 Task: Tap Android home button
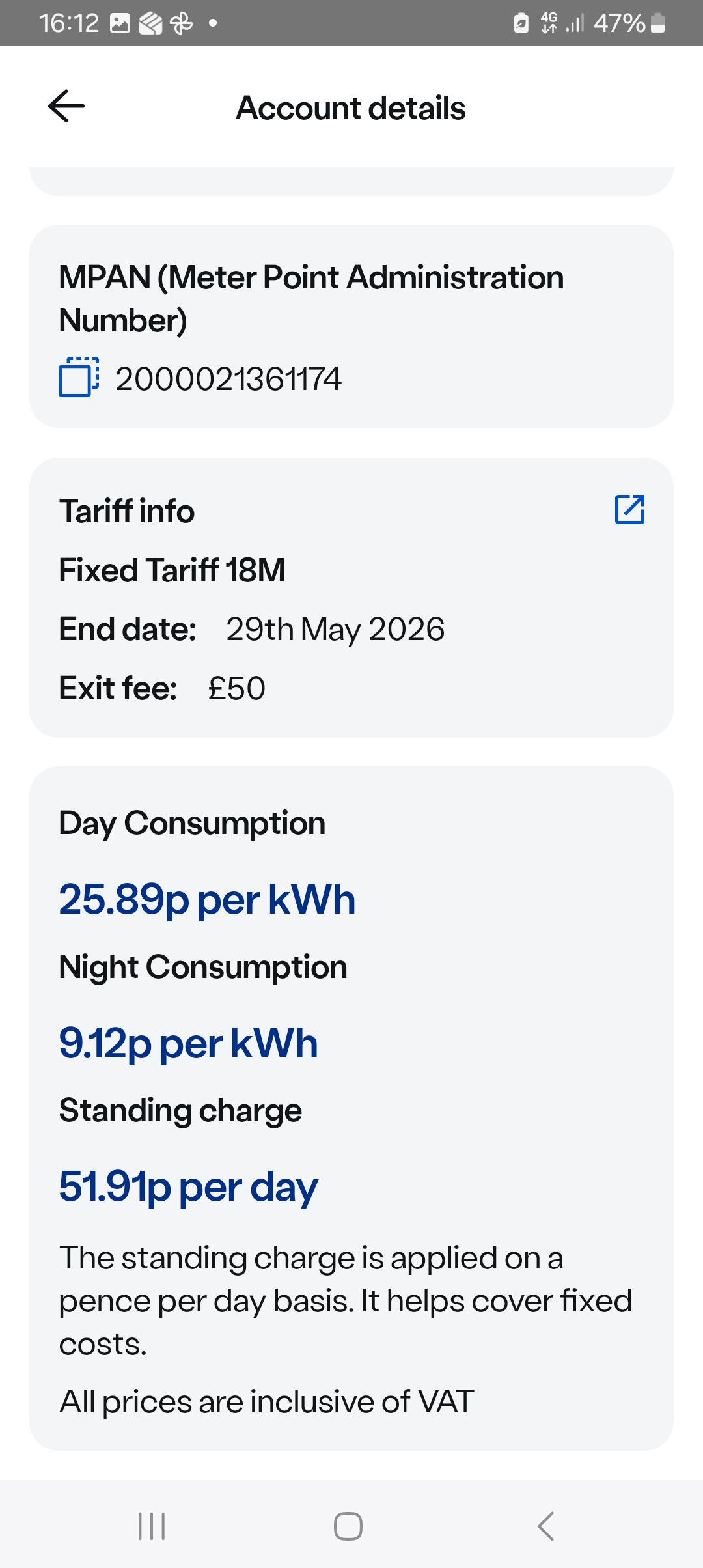click(x=348, y=1526)
